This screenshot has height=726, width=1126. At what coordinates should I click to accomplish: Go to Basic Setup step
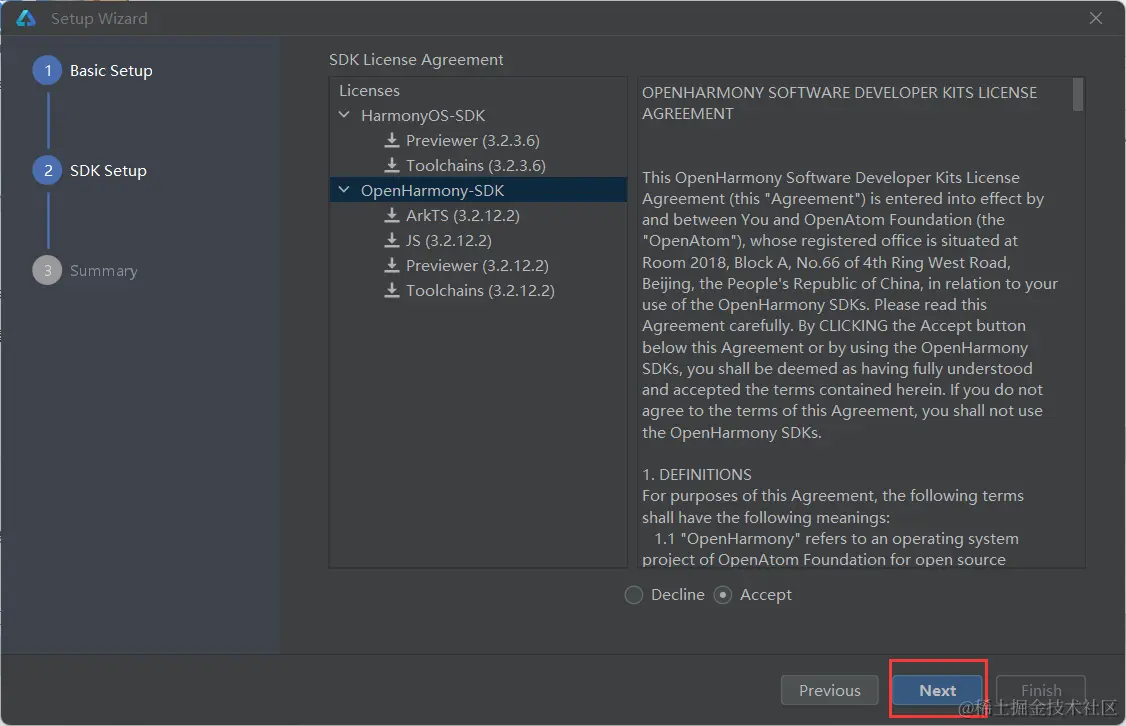point(111,70)
